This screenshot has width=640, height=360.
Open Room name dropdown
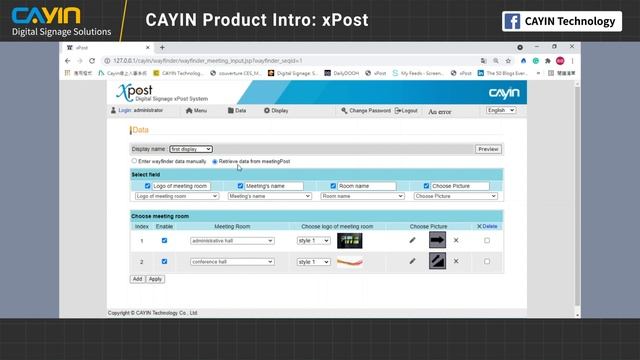(x=362, y=196)
